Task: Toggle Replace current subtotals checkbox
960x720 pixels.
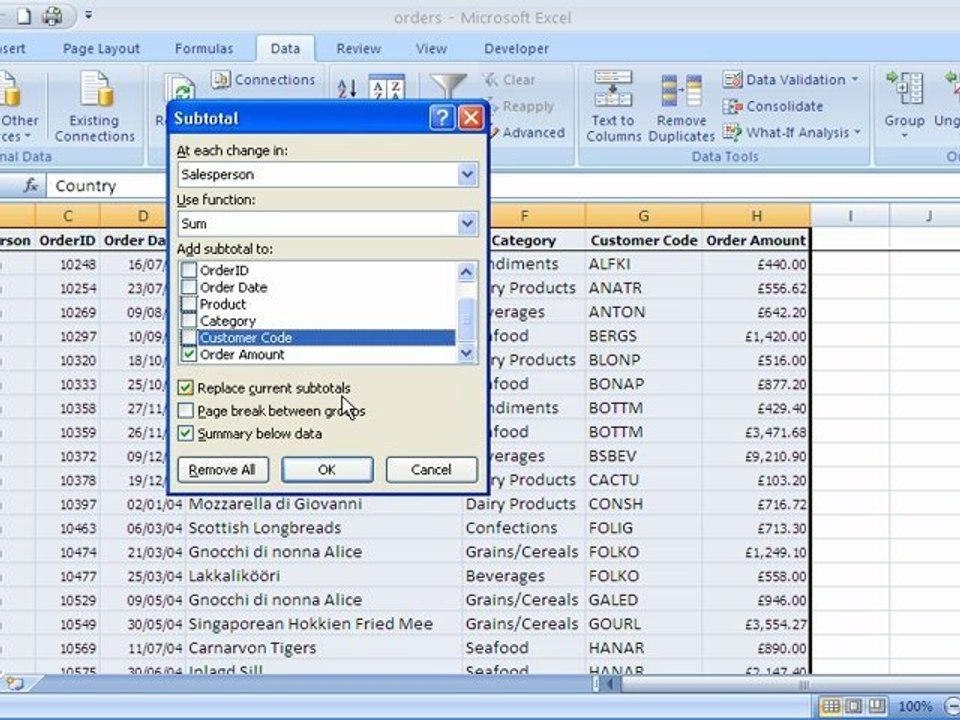Action: [186, 388]
